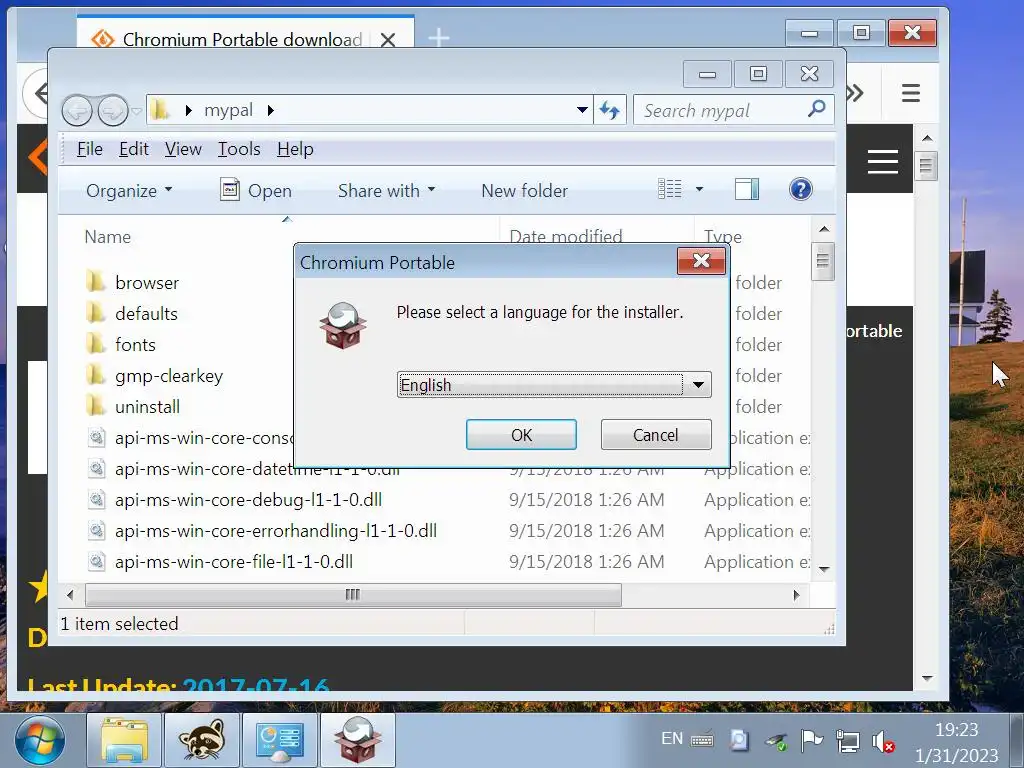
Task: Open the Help menu in Explorer
Action: [x=295, y=149]
